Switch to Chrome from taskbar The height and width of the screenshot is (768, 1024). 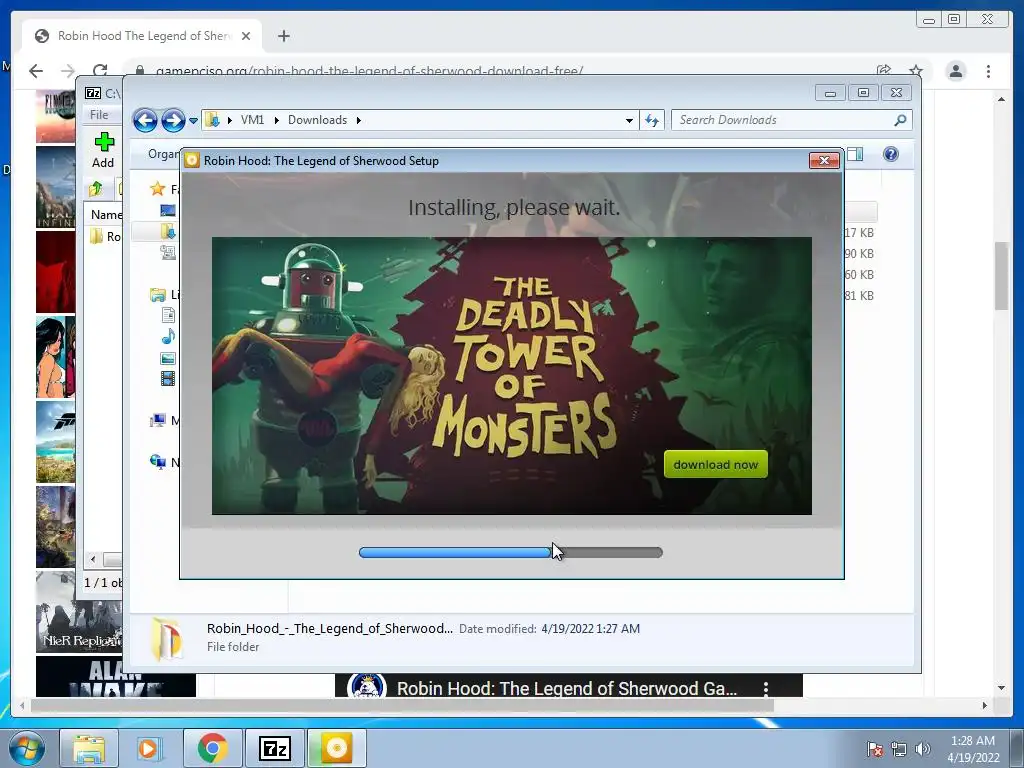click(x=212, y=748)
